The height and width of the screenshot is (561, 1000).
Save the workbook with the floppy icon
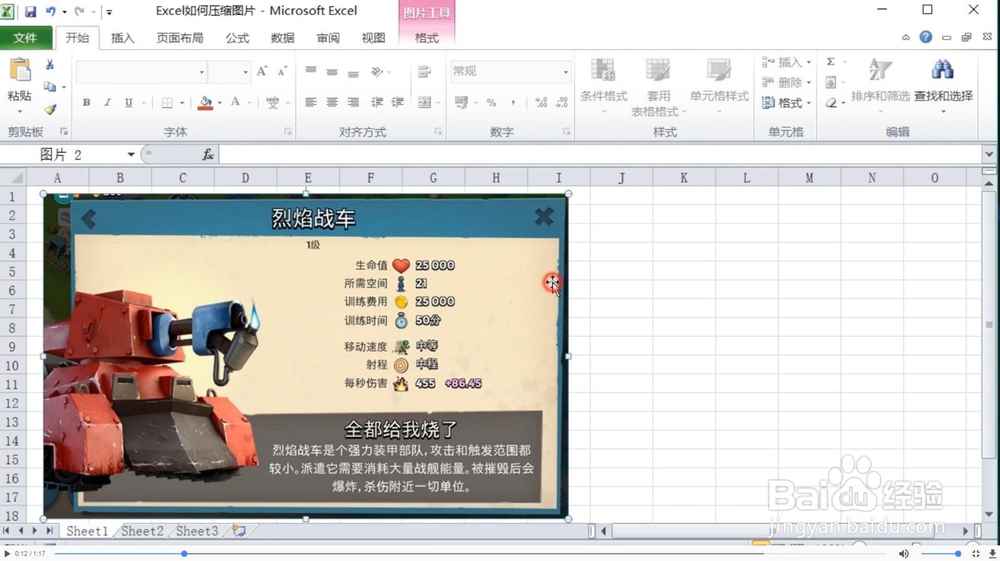[31, 11]
